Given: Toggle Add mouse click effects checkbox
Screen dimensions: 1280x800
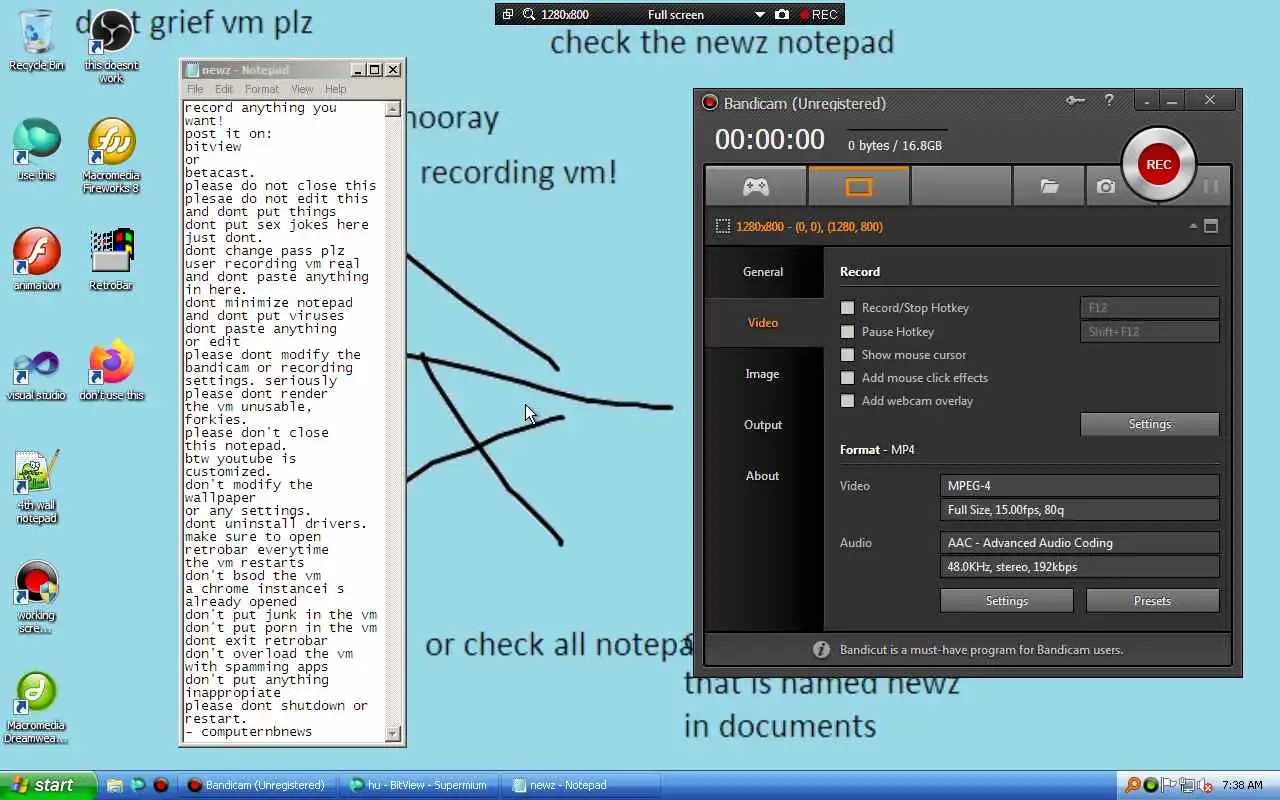Looking at the screenshot, I should pos(848,378).
